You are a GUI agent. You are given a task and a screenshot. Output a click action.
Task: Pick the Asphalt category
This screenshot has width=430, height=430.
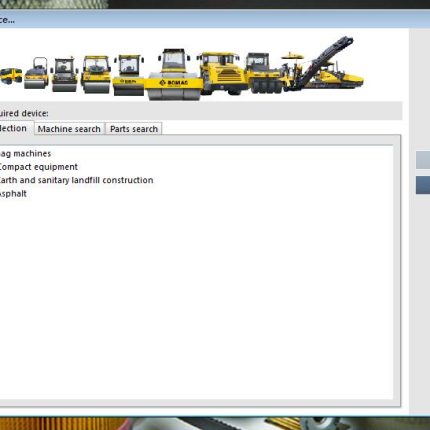[13, 194]
